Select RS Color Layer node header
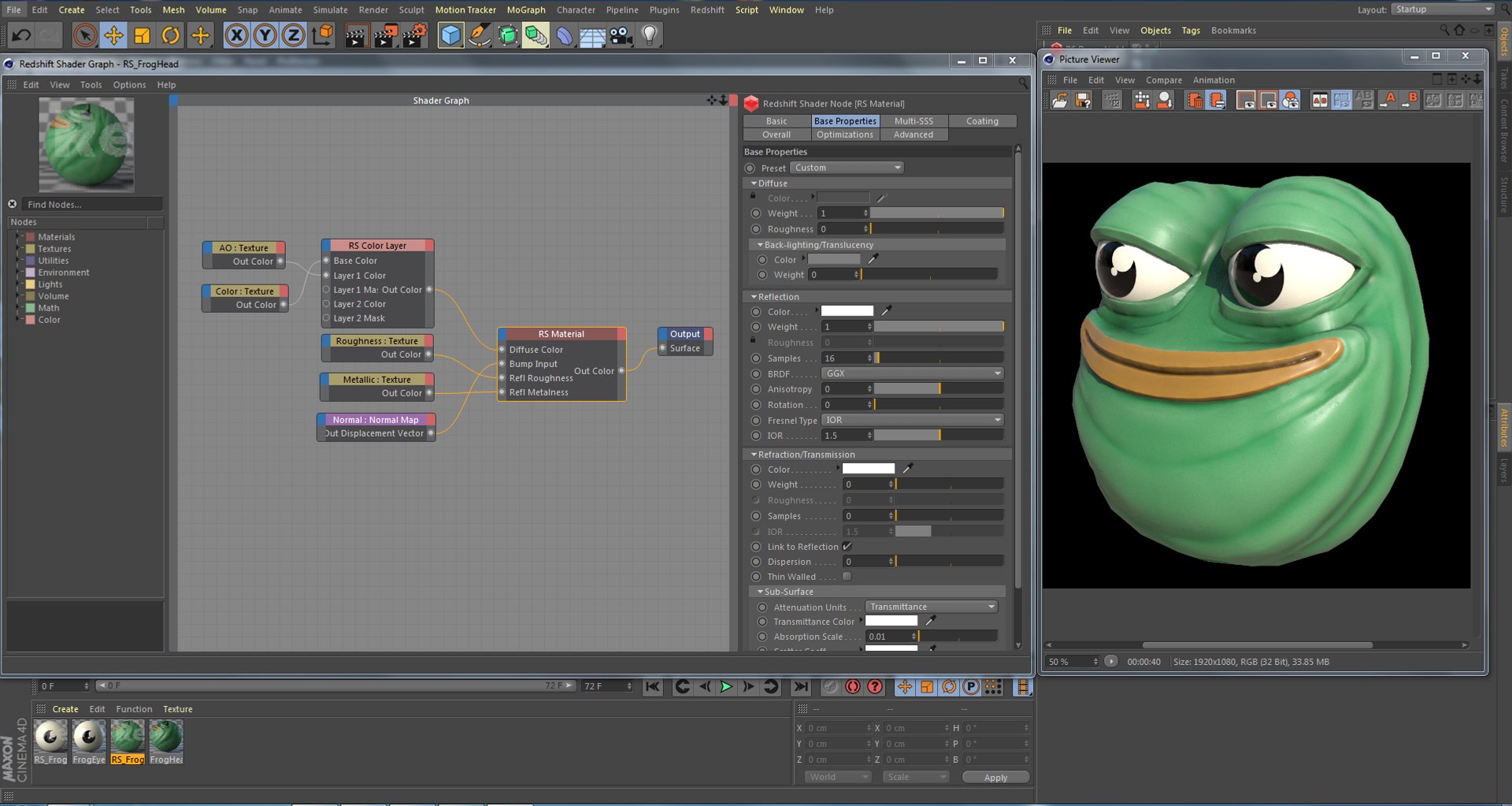This screenshot has height=806, width=1512. pyautogui.click(x=378, y=246)
